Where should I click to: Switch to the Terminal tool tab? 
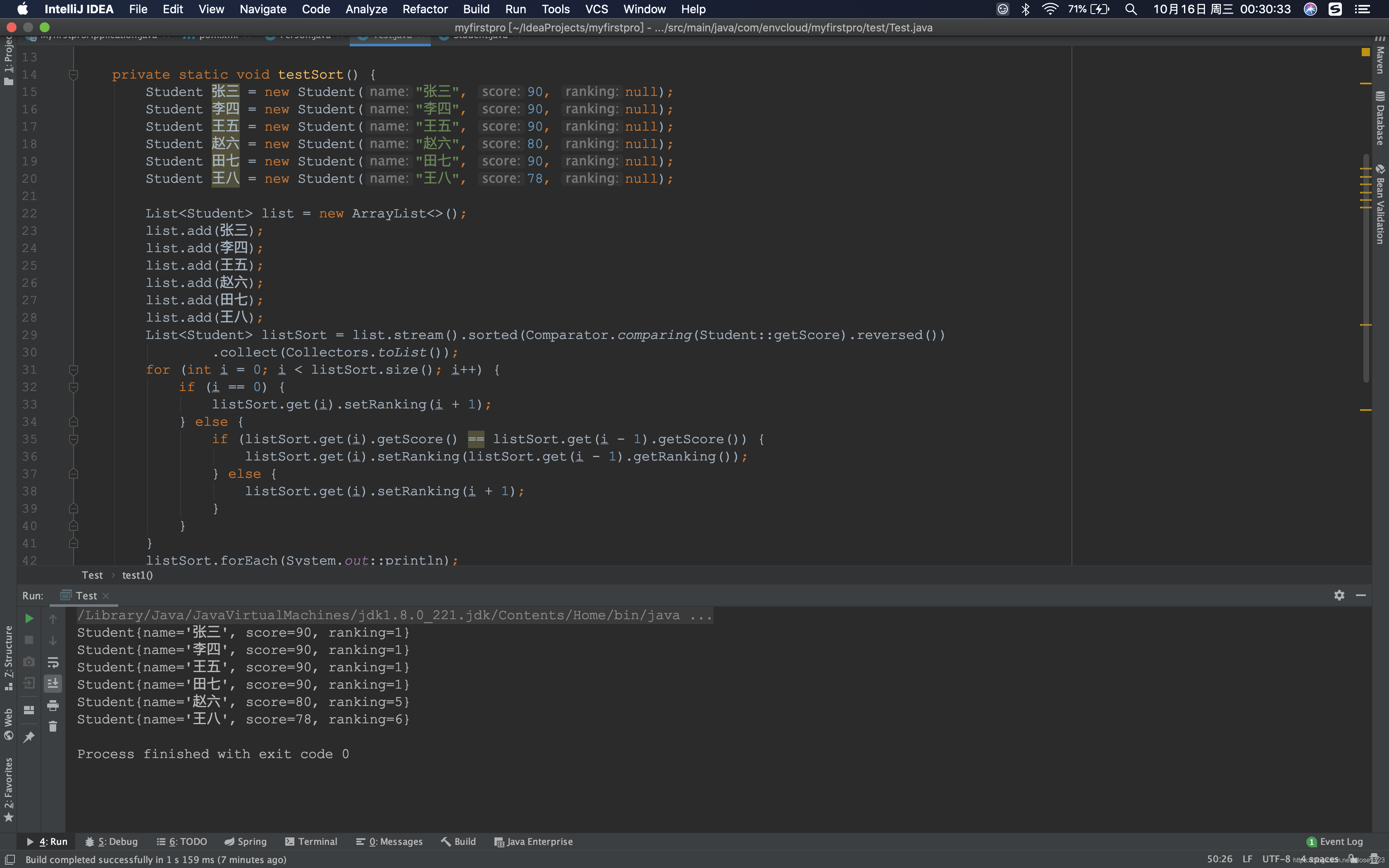(x=311, y=842)
